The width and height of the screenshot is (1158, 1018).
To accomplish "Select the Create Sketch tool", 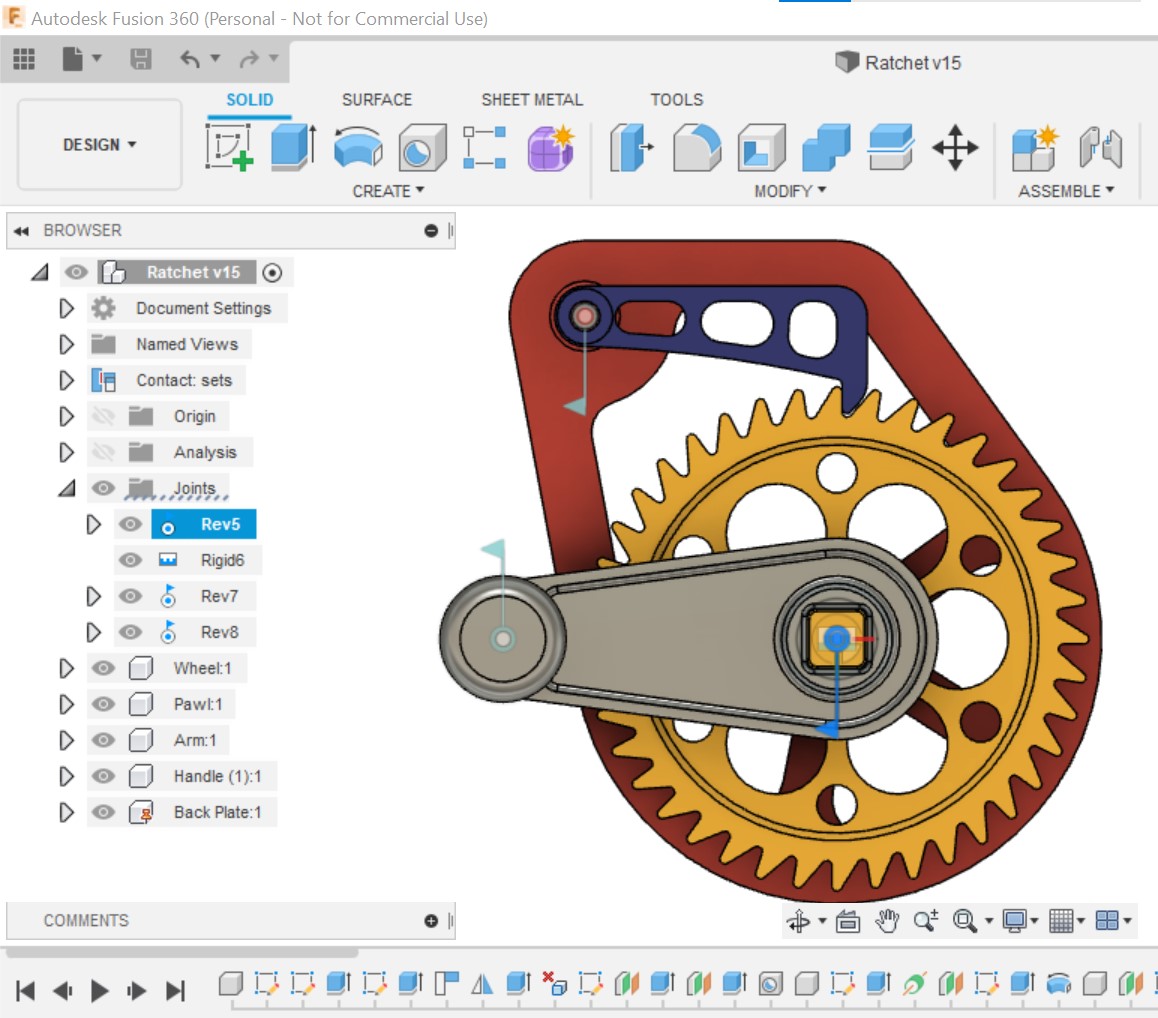I will click(229, 148).
